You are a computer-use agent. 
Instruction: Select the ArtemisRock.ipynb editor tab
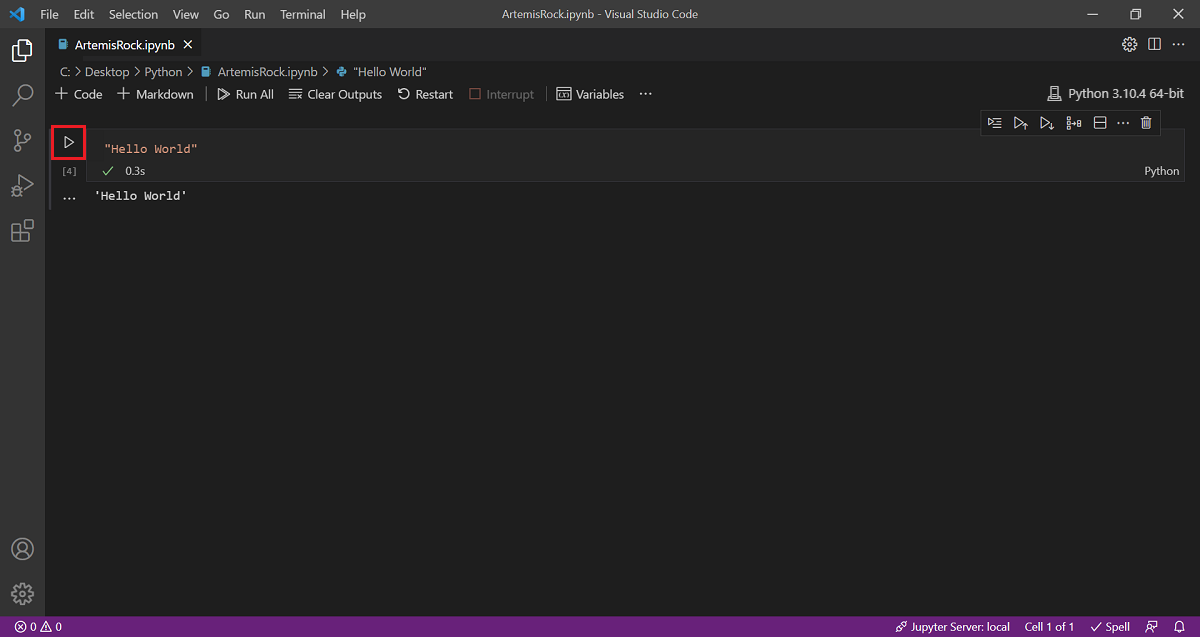(124, 45)
